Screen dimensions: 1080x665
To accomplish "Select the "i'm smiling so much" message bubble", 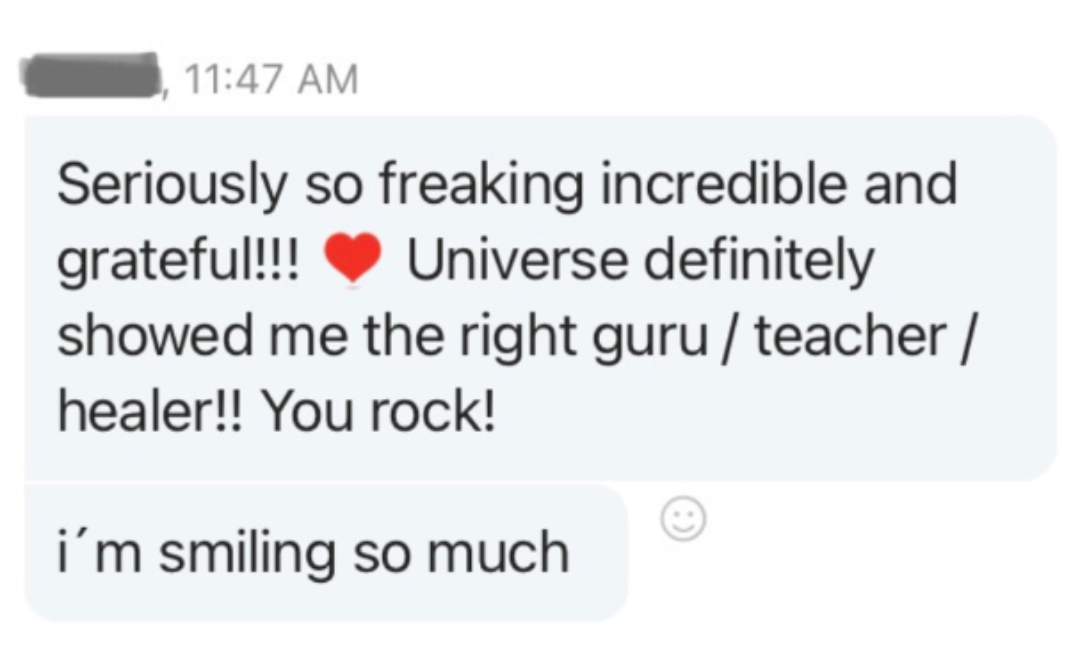I will [x=326, y=553].
